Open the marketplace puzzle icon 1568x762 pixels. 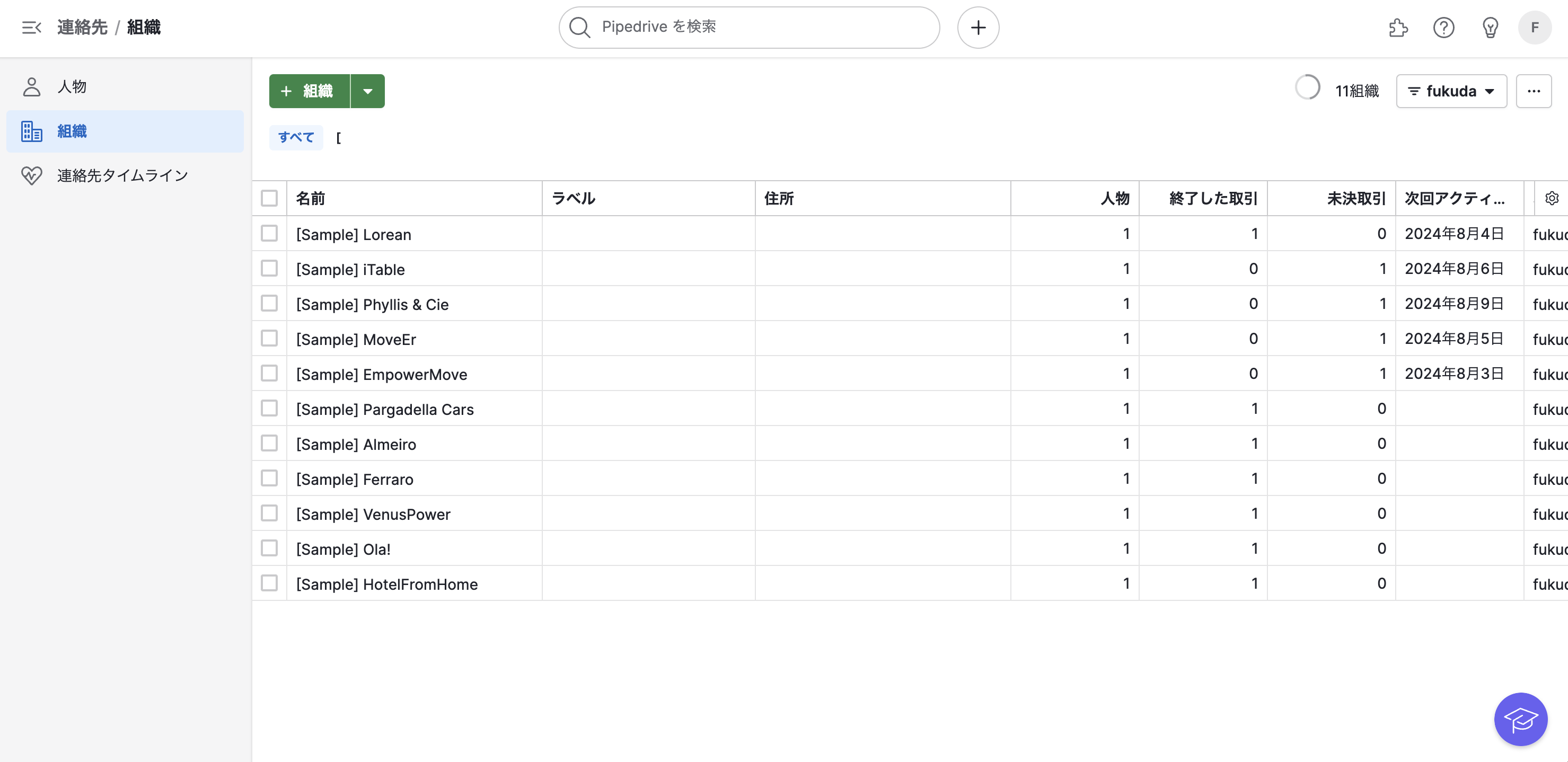tap(1398, 28)
